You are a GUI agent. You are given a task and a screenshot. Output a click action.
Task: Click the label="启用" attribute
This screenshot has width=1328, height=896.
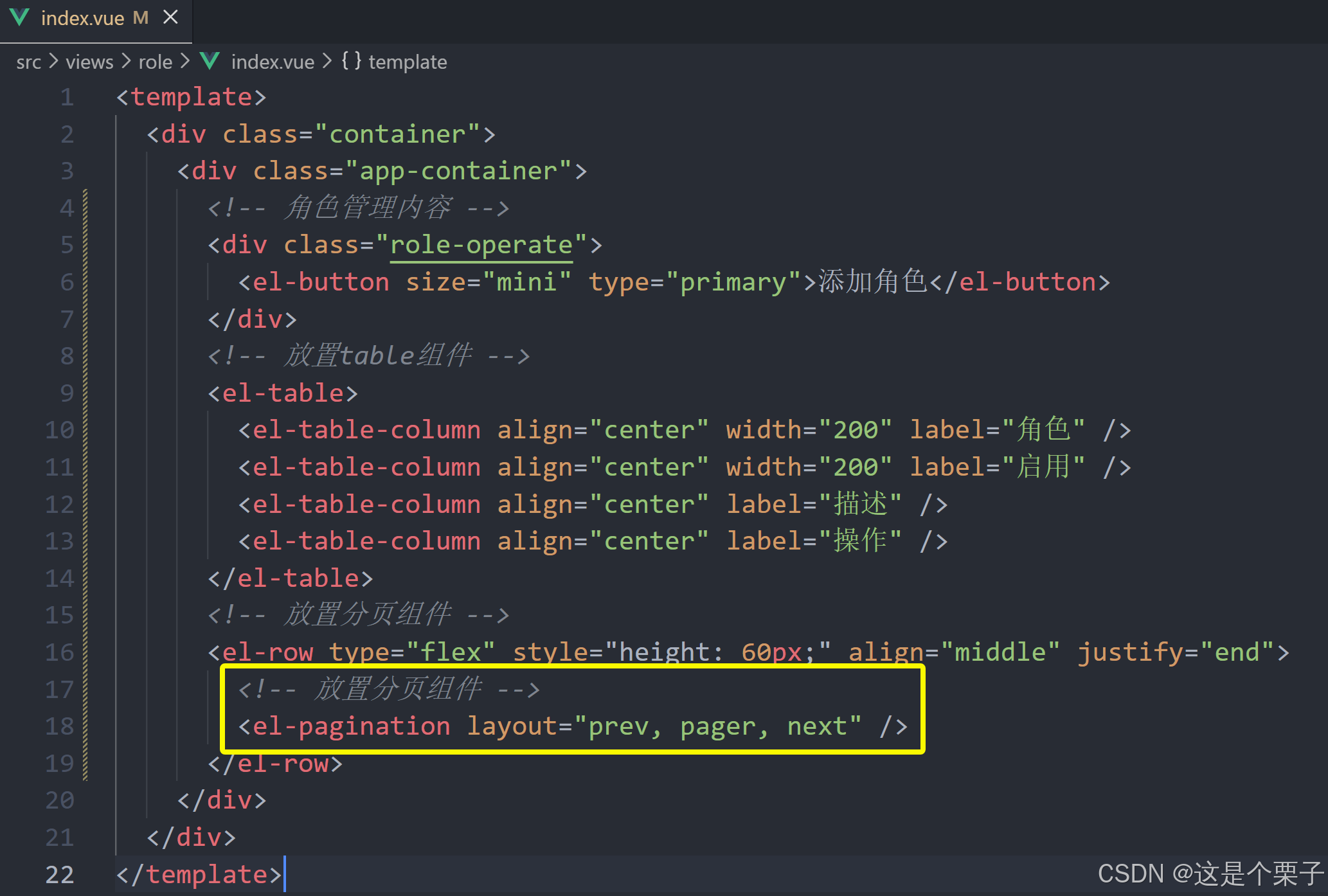997,467
